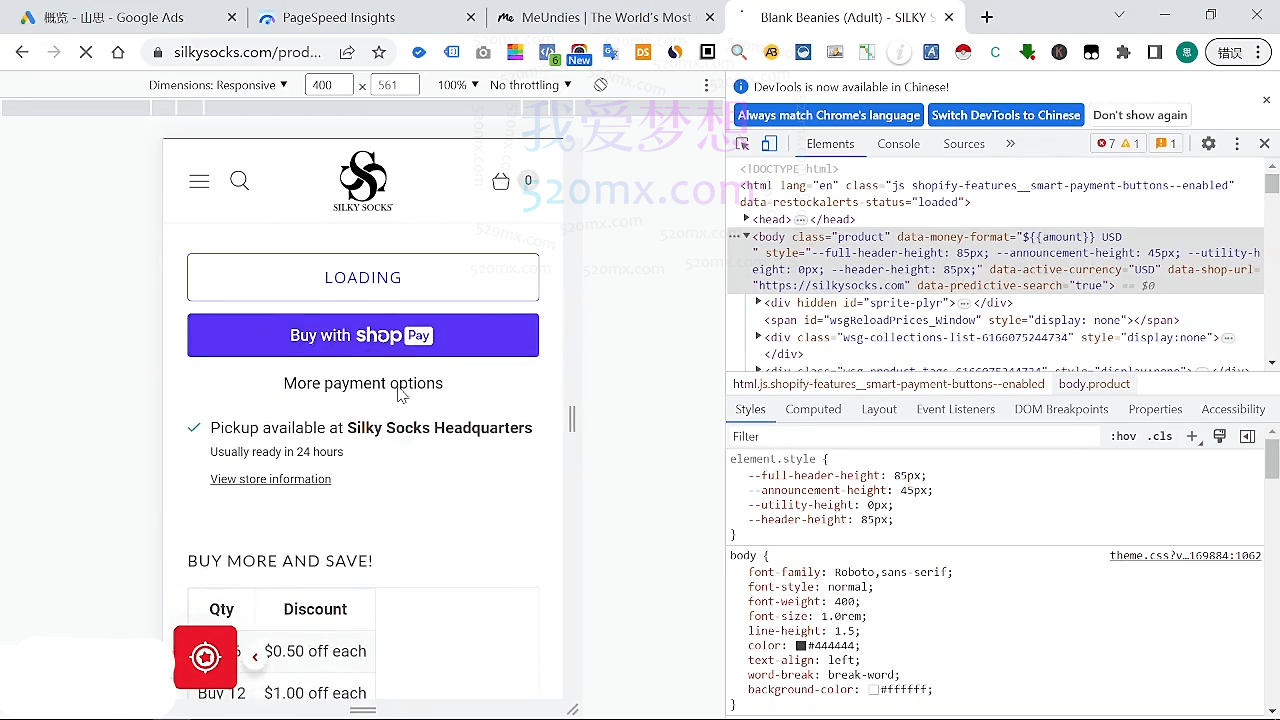This screenshot has height=720, width=1280.
Task: Open the No throttling dropdown
Action: 530,85
